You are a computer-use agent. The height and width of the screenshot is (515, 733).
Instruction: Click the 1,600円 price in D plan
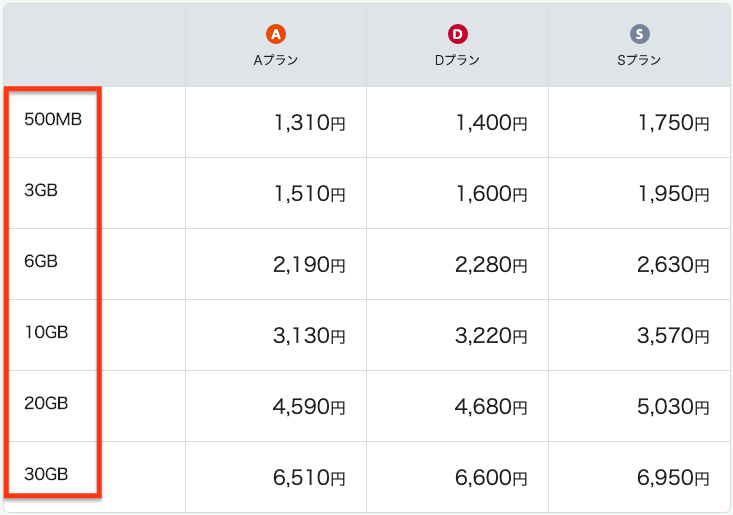point(491,194)
